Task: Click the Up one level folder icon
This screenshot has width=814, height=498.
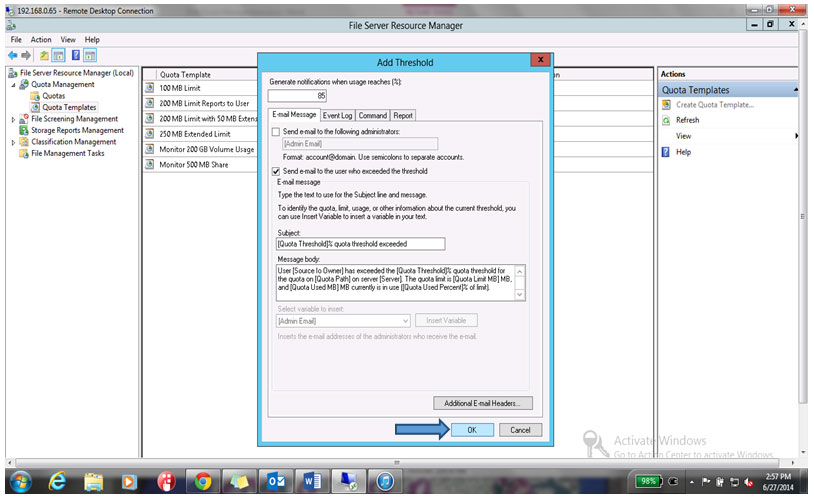Action: coord(45,56)
